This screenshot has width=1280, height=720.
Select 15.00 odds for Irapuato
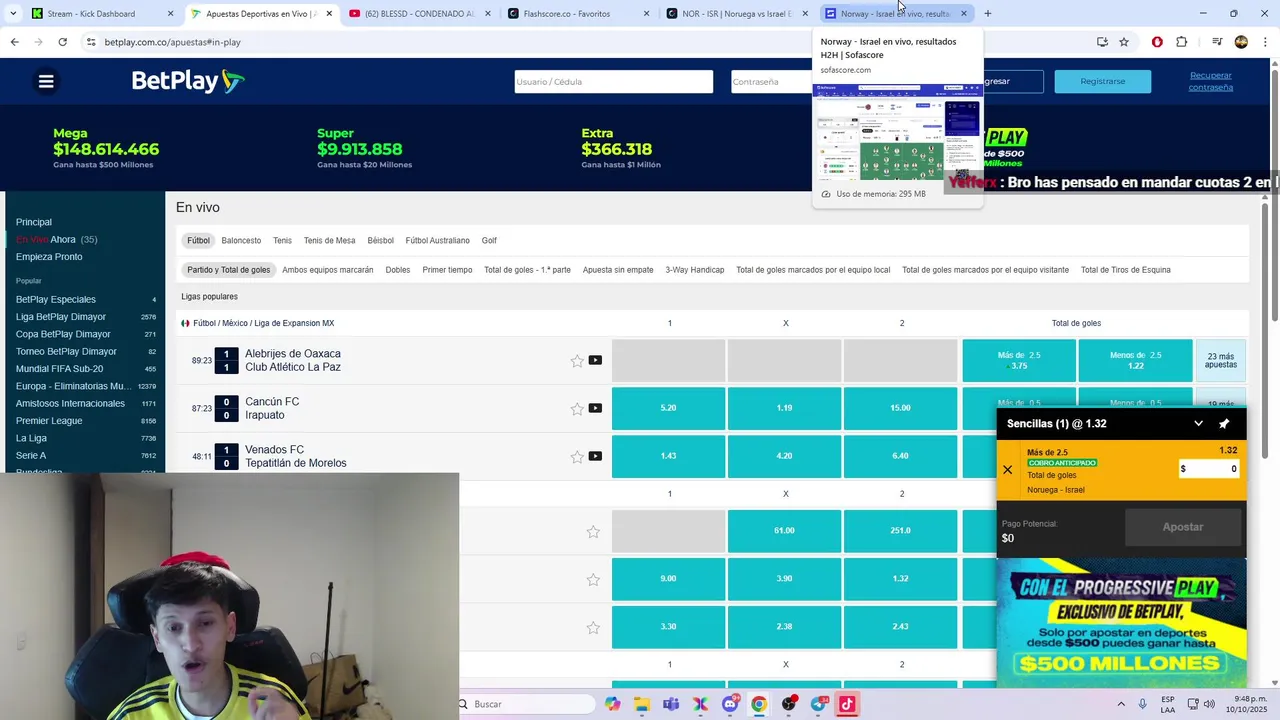[900, 408]
